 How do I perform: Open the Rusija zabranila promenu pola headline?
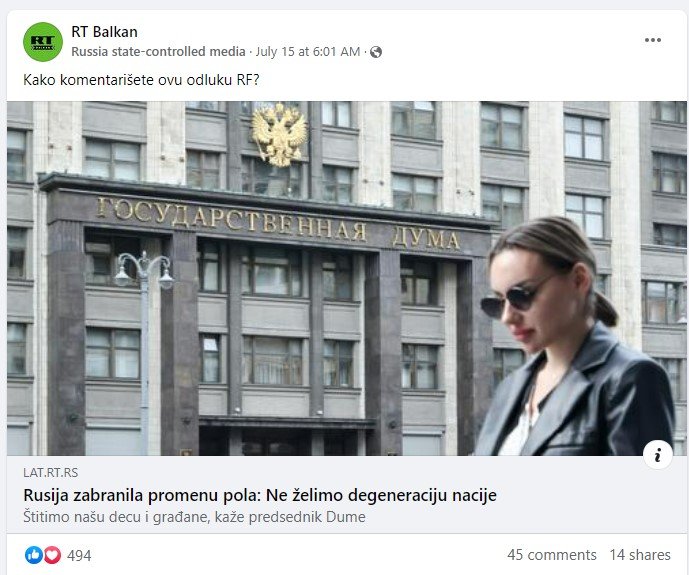pos(260,495)
